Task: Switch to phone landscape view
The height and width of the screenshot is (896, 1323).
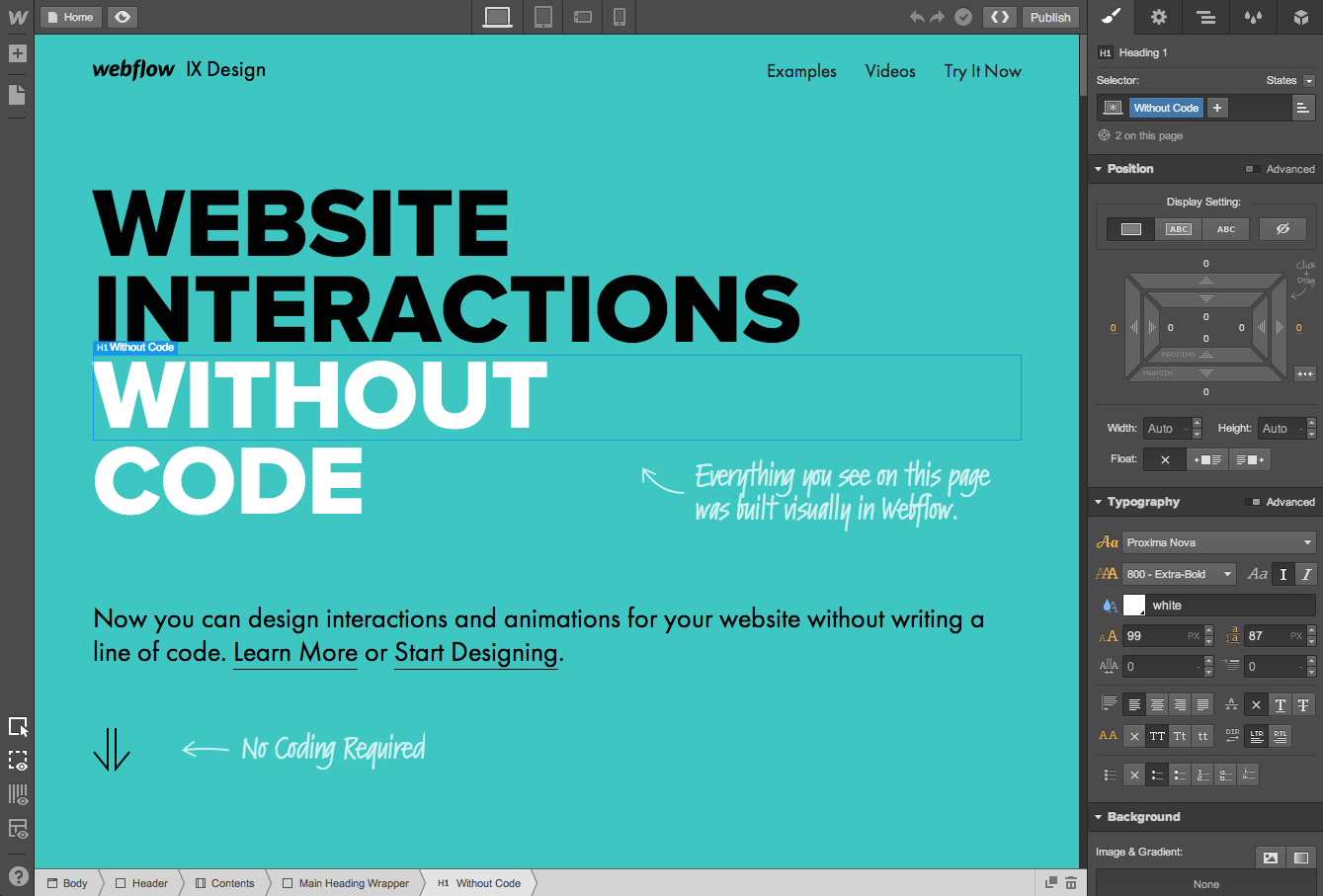Action: [582, 17]
